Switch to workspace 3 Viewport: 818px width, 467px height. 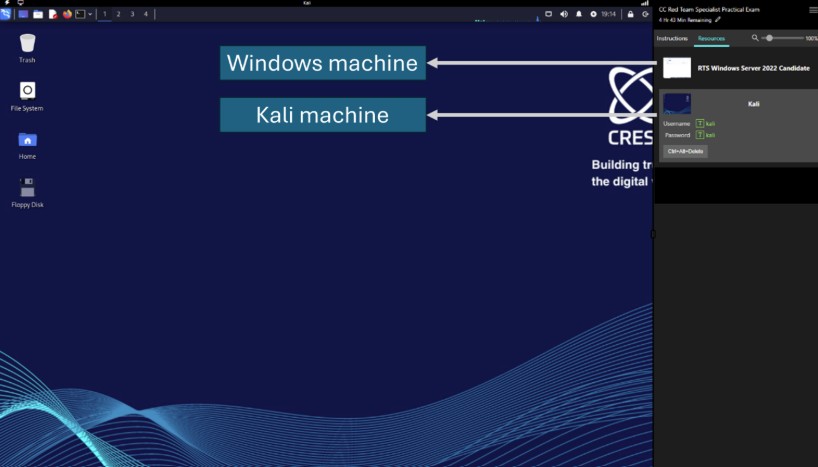132,14
